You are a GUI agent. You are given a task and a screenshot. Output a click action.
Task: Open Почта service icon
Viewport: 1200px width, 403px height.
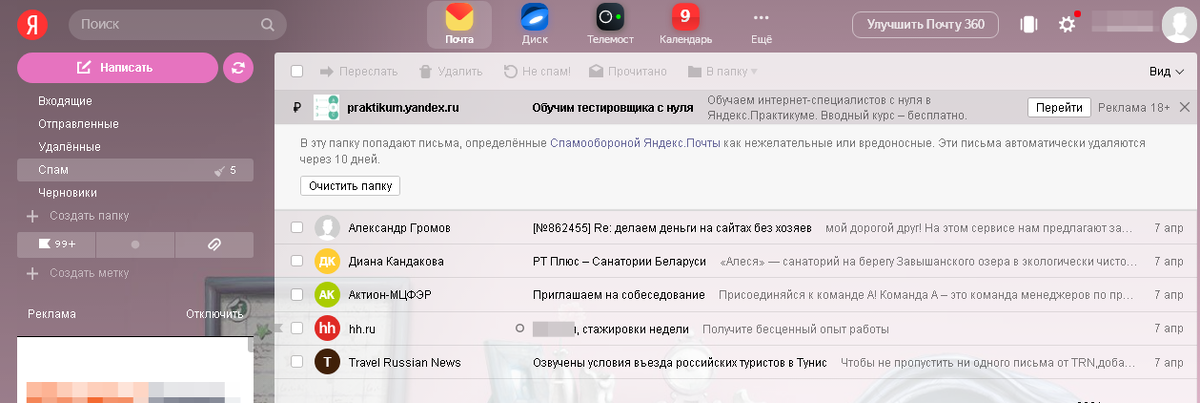[x=460, y=24]
